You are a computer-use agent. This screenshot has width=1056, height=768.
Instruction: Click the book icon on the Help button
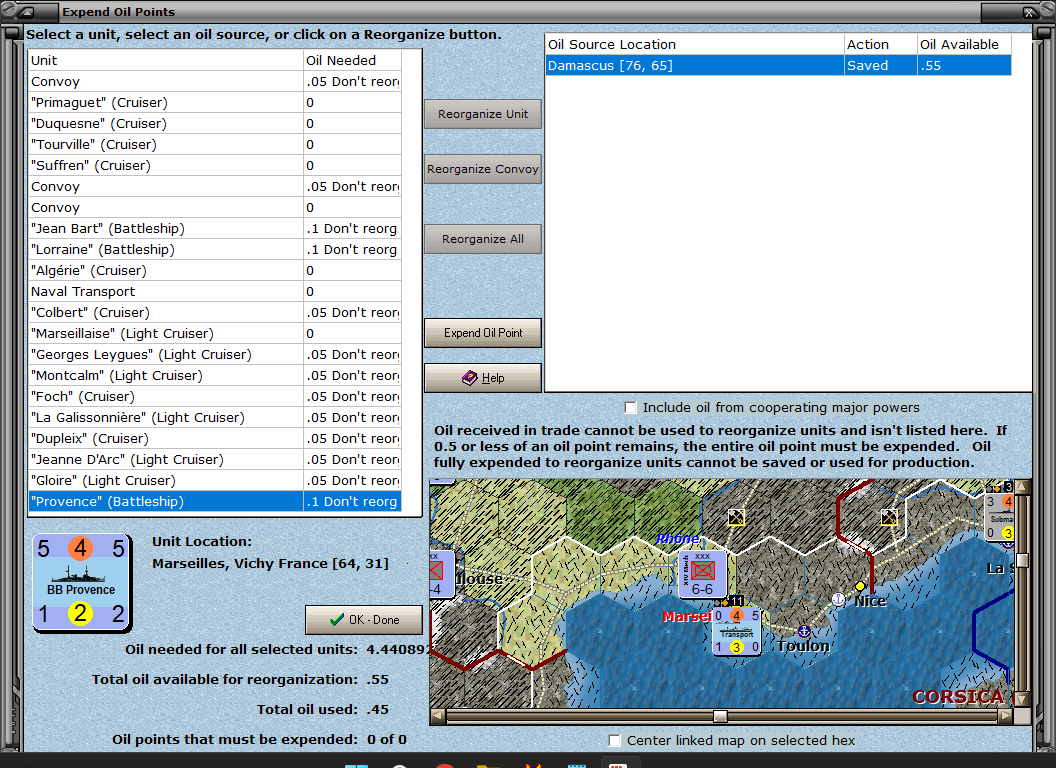pyautogui.click(x=469, y=378)
